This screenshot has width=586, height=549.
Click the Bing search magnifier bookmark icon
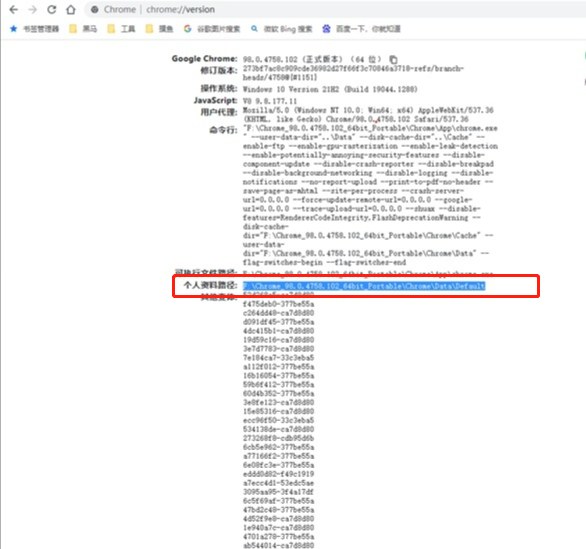(254, 29)
